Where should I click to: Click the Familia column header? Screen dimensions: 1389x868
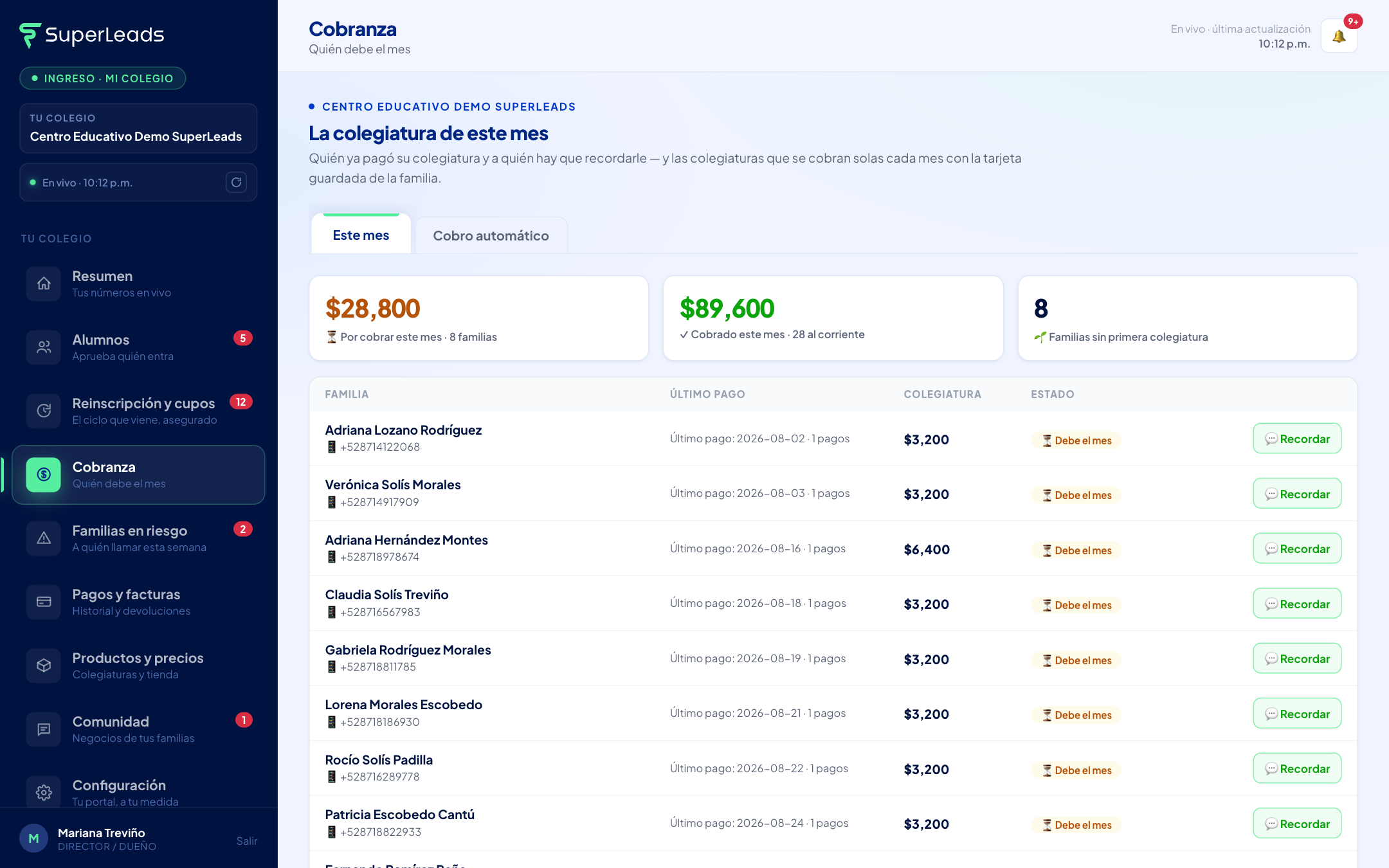click(347, 394)
